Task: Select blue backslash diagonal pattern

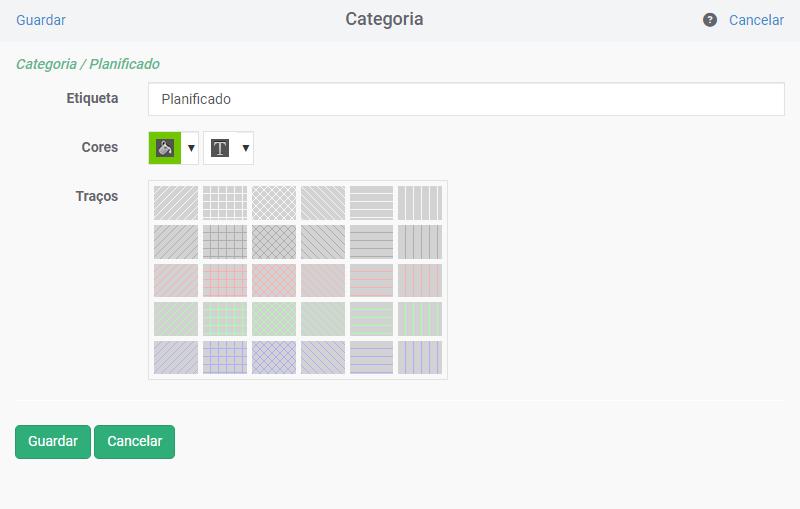Action: (x=323, y=358)
